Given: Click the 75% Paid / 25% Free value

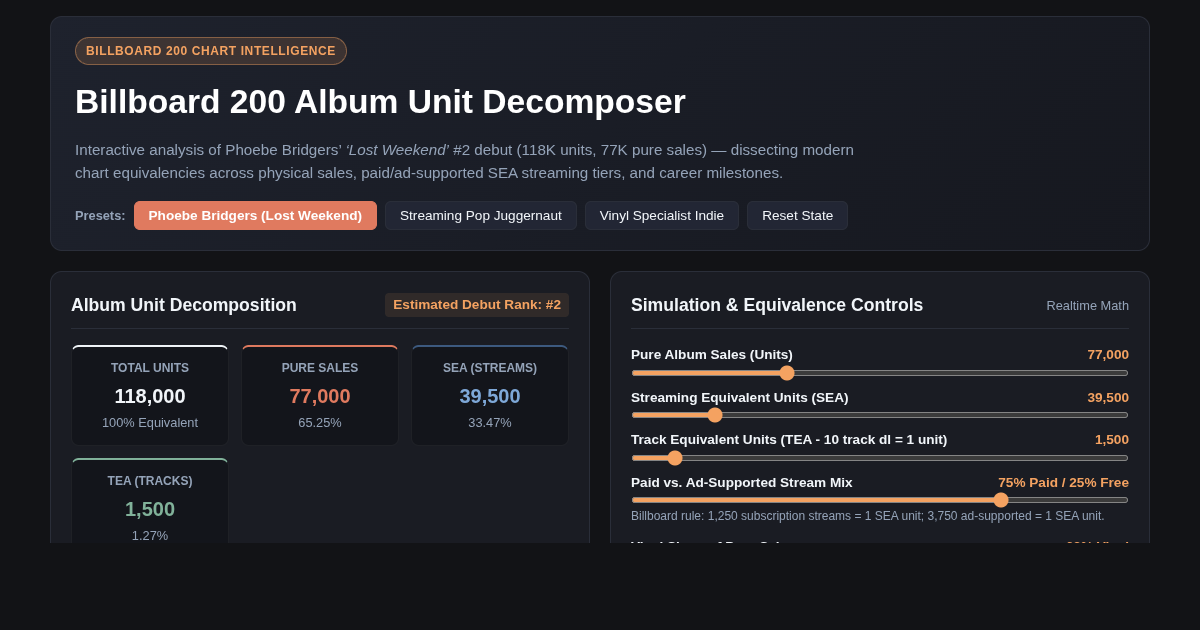Looking at the screenshot, I should [1063, 482].
